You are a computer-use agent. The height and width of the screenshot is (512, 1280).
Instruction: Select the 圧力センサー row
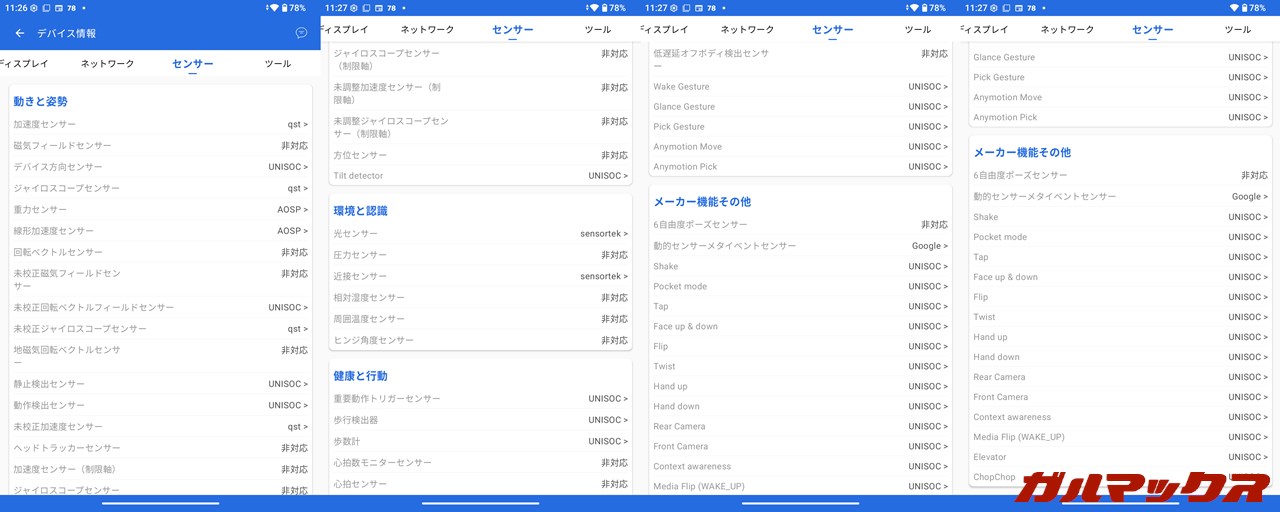(480, 255)
